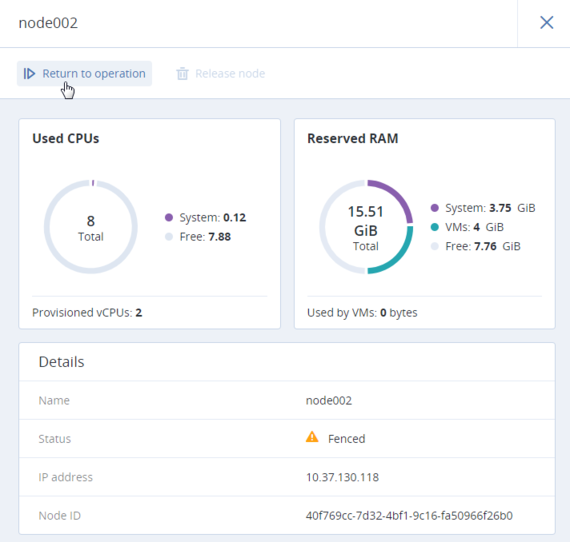570x542 pixels.
Task: Click the Reserved RAM donut chart center
Action: tap(366, 227)
